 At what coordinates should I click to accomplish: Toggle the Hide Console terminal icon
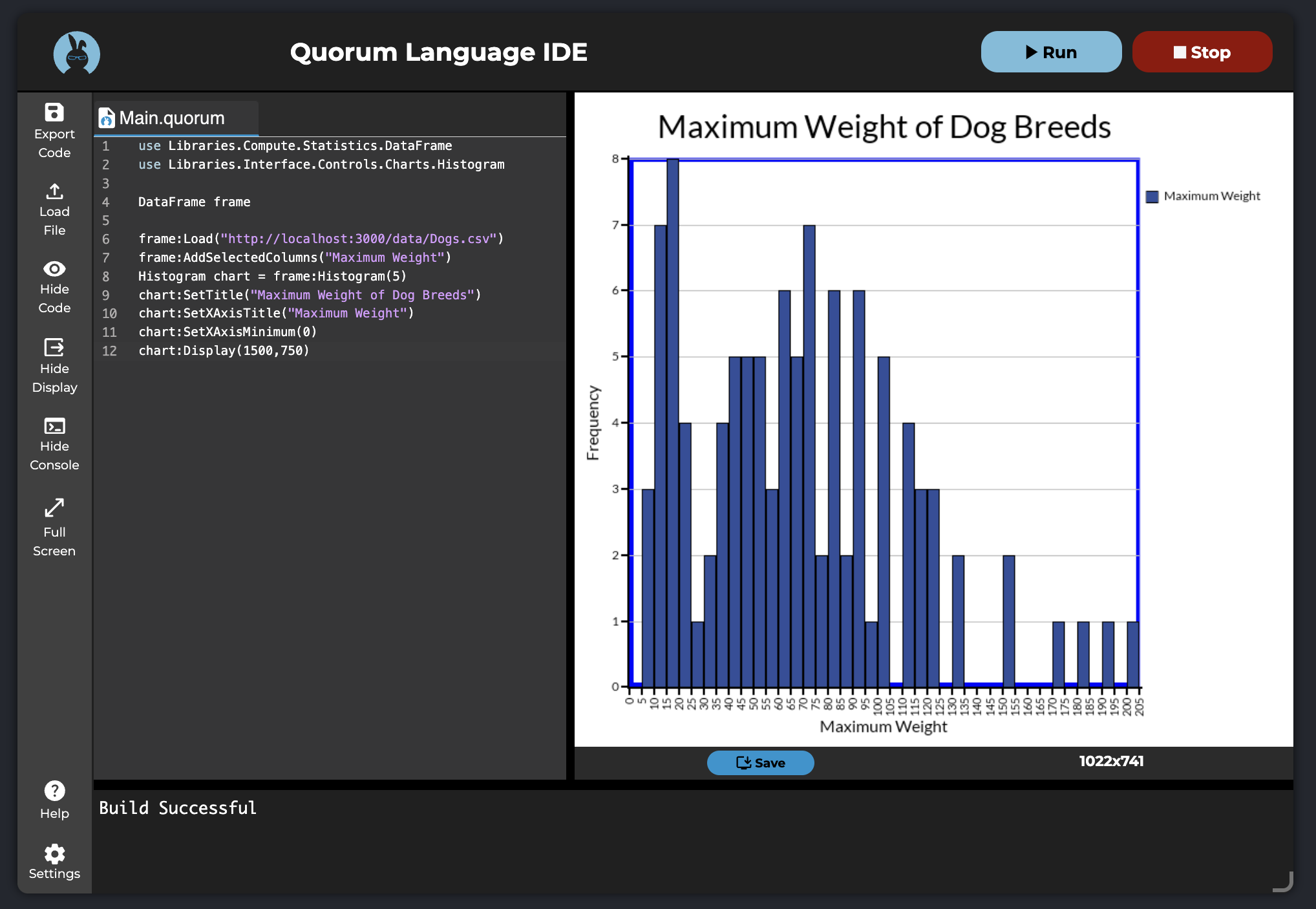point(54,426)
